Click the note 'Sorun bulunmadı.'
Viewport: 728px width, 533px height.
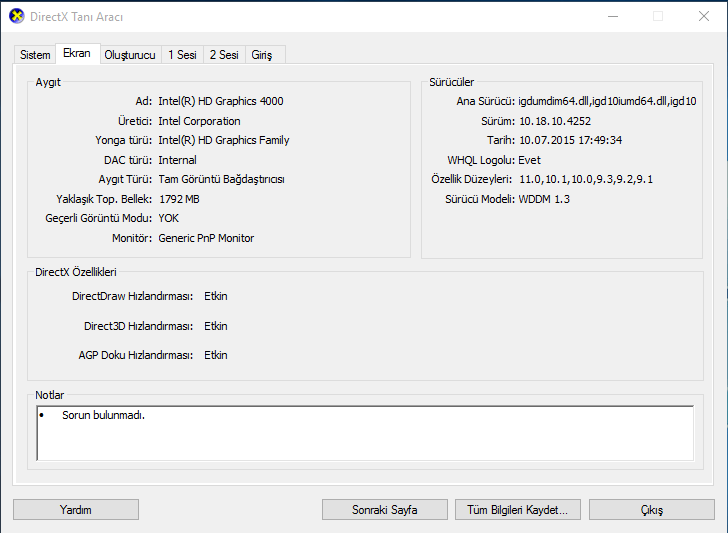104,415
